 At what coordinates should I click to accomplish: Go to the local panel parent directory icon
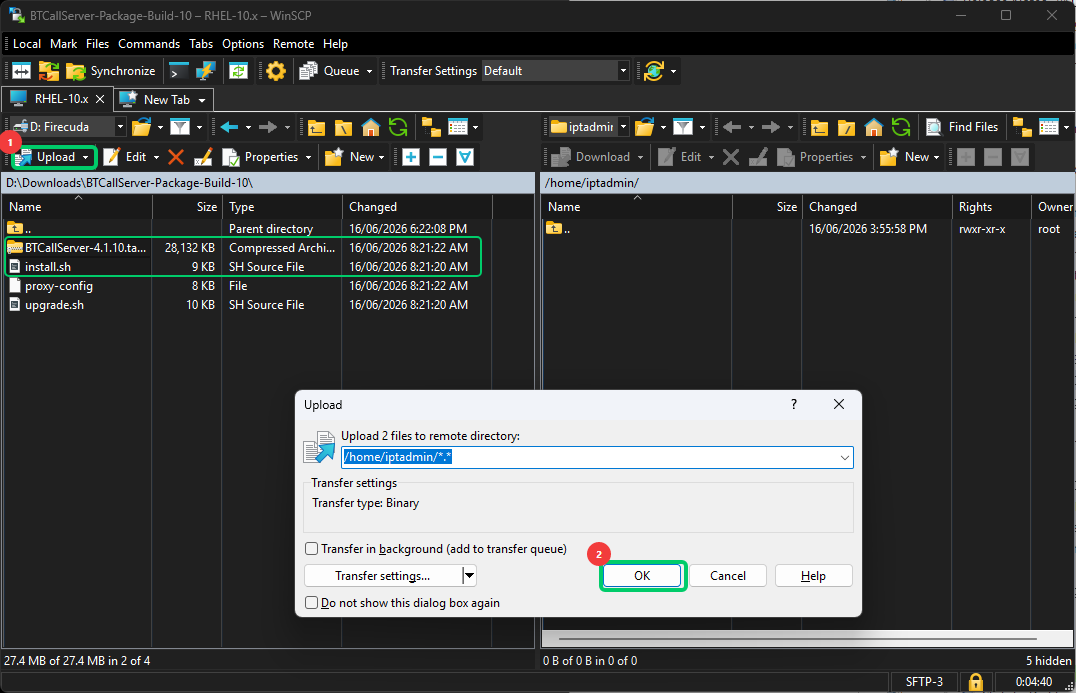[x=316, y=127]
